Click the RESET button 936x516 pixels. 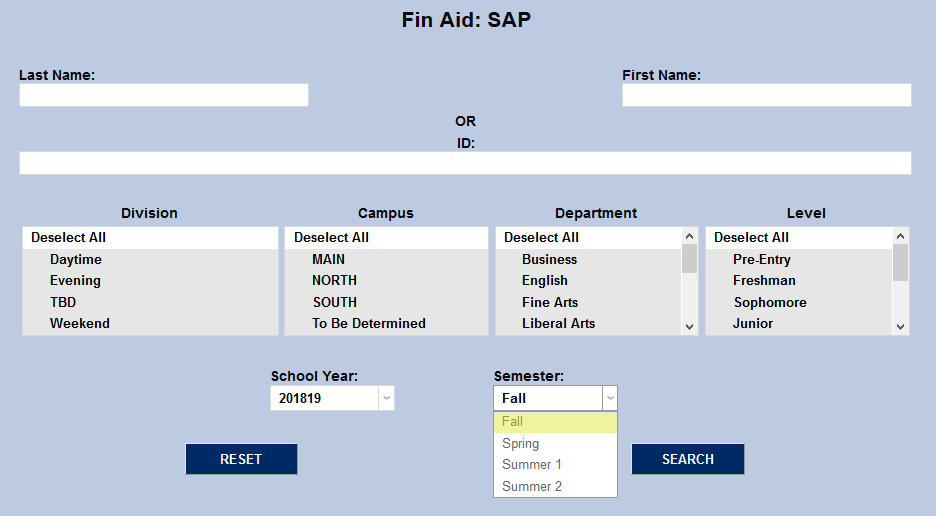click(x=241, y=459)
